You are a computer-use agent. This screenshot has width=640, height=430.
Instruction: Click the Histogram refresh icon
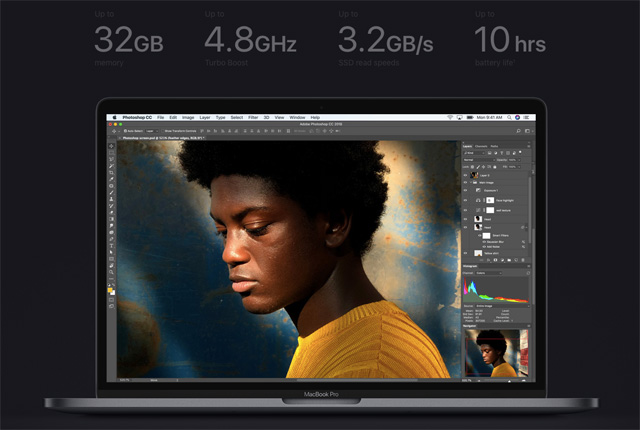click(x=528, y=273)
